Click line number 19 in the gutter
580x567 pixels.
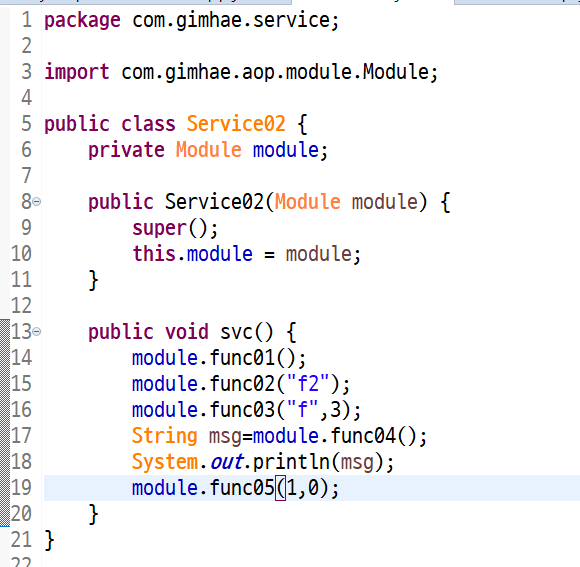(x=21, y=488)
